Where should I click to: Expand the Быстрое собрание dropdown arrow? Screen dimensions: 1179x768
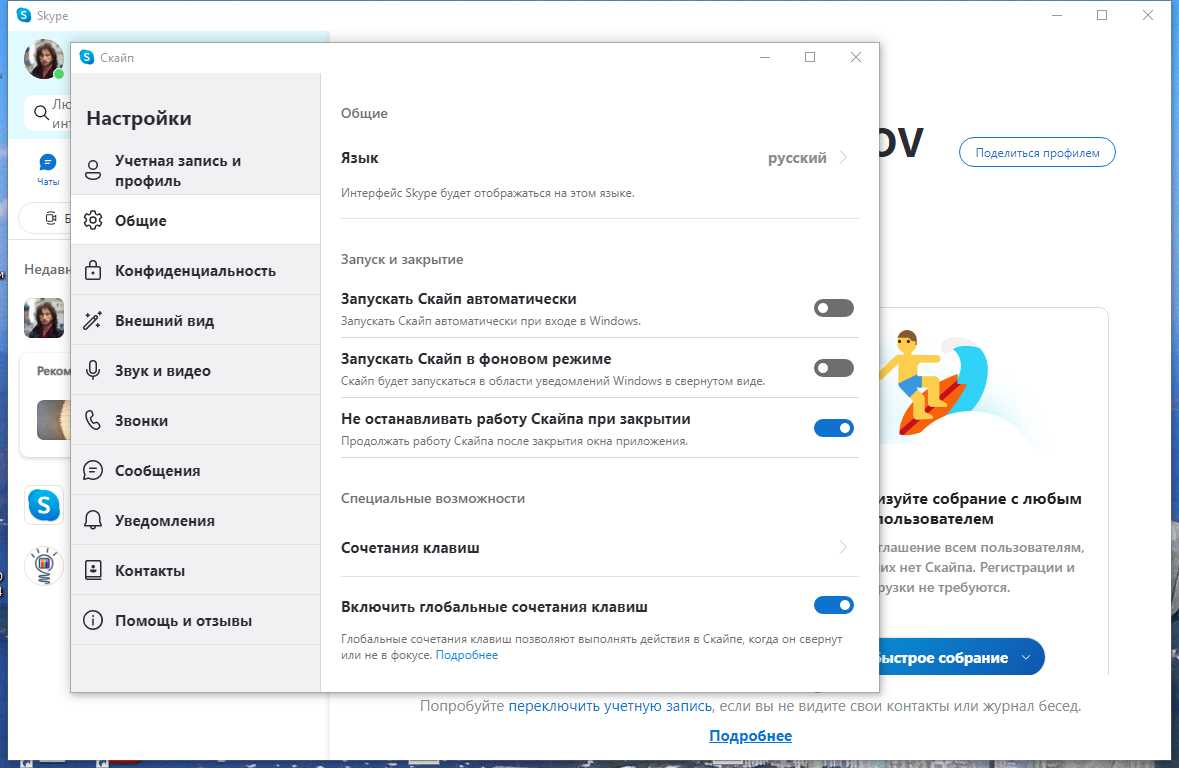(x=1026, y=657)
